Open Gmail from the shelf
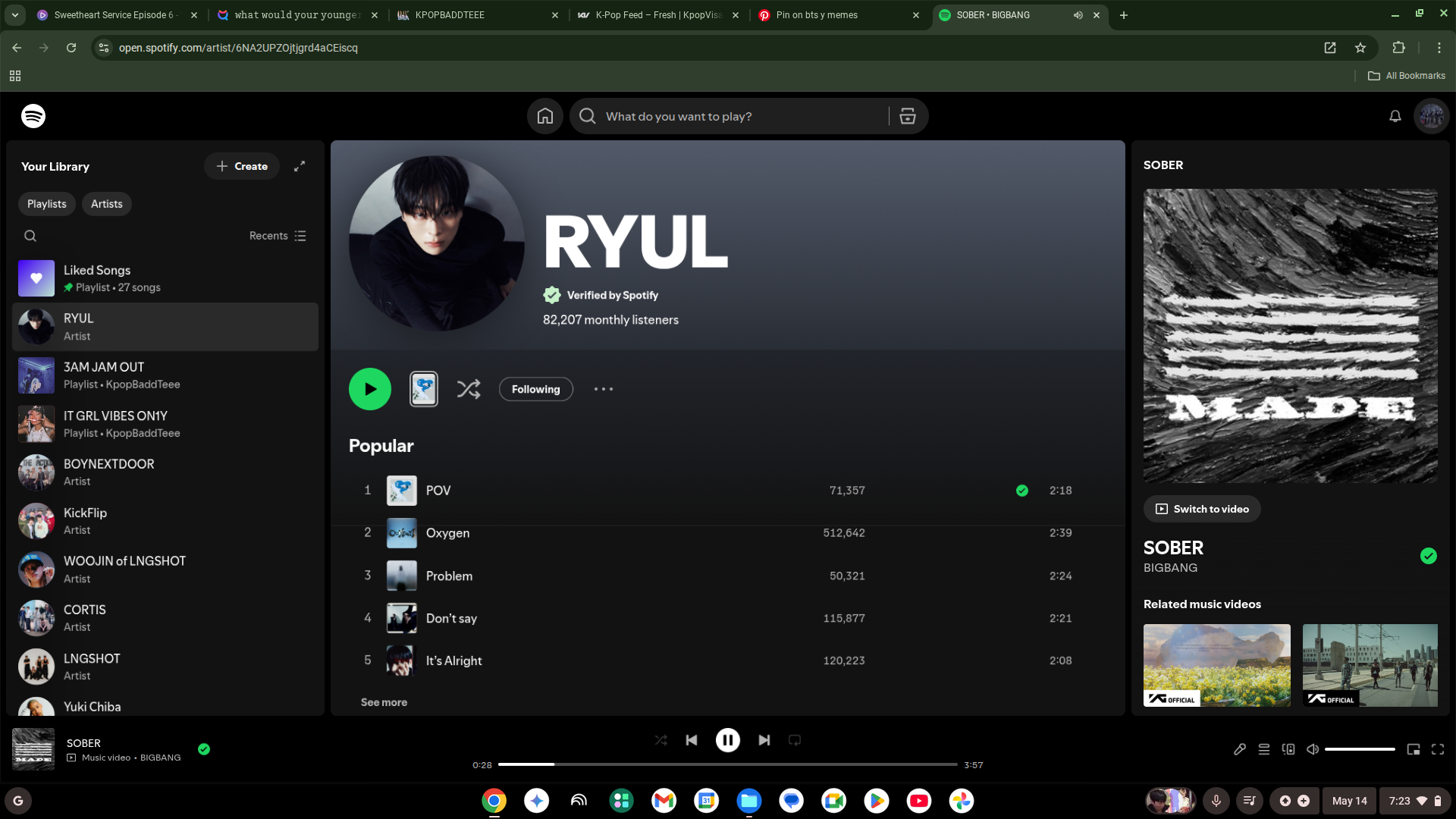The height and width of the screenshot is (819, 1456). (664, 801)
